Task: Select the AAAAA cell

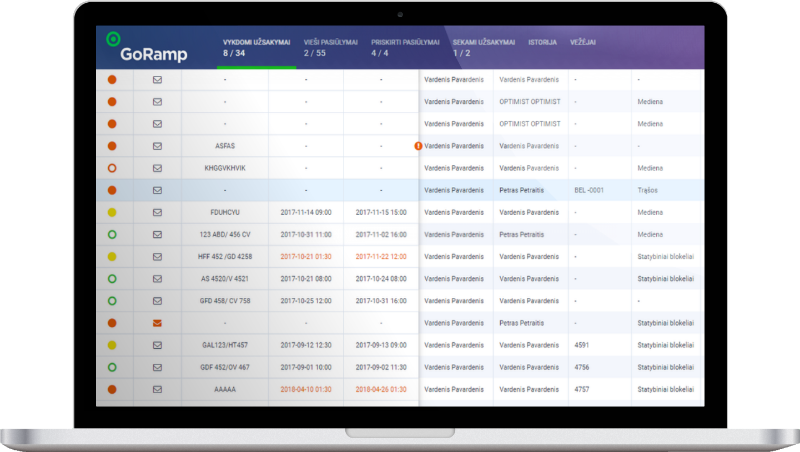Action: pyautogui.click(x=225, y=389)
